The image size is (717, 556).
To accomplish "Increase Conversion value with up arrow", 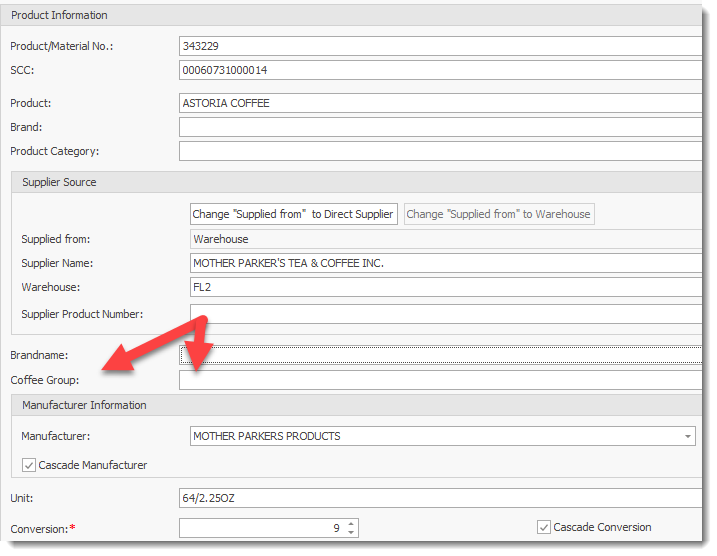I will 351,523.
